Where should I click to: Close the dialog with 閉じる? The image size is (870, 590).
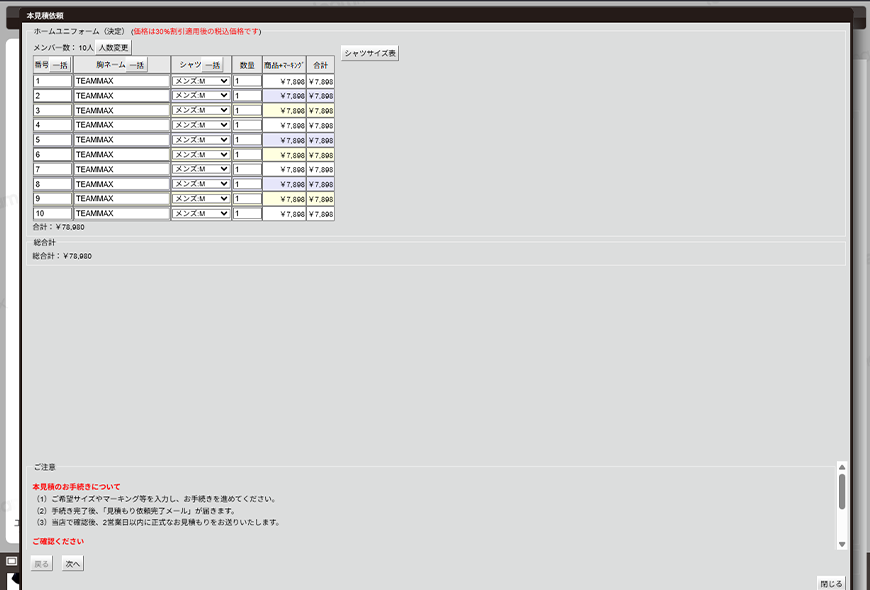click(x=831, y=584)
